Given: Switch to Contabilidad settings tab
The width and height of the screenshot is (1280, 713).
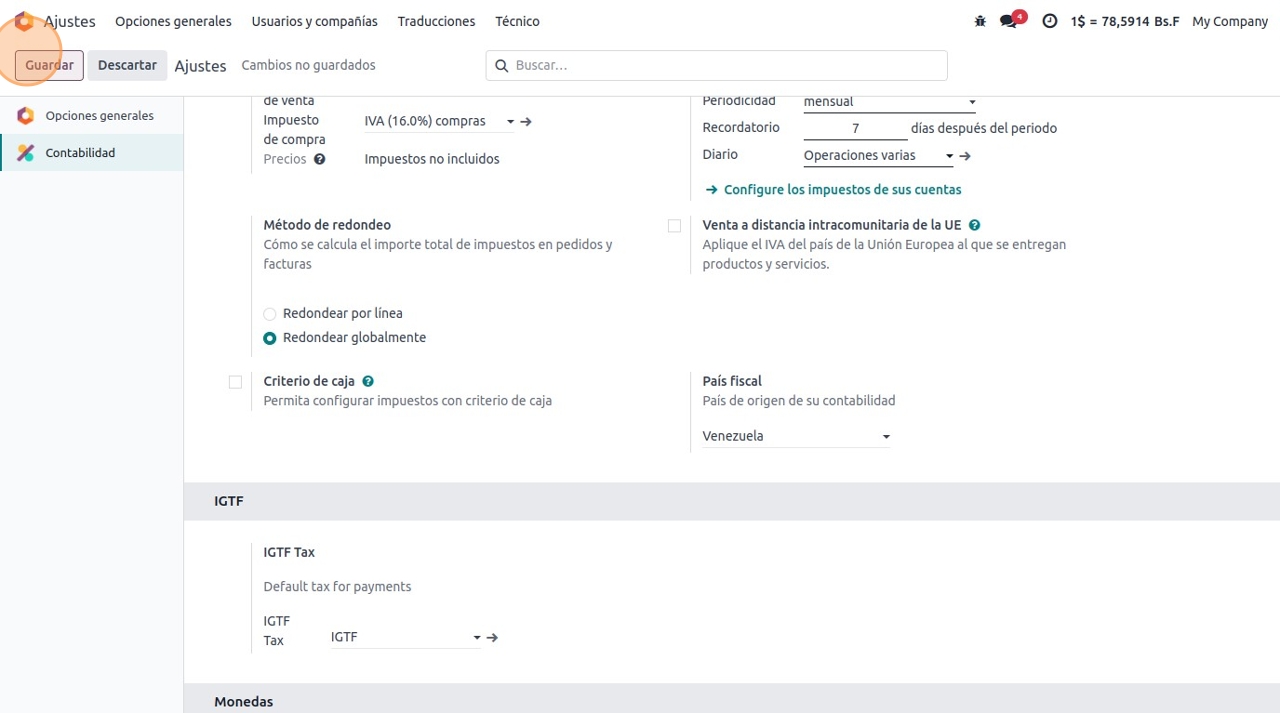Looking at the screenshot, I should (92, 153).
